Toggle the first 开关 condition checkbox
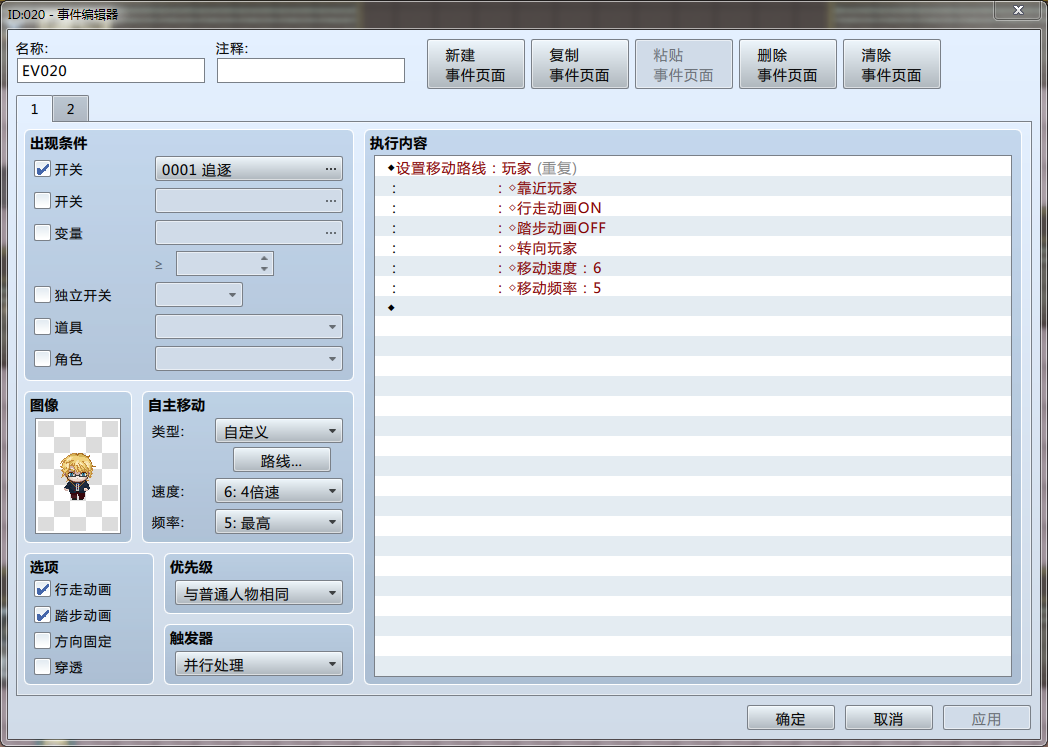This screenshot has width=1048, height=747. tap(42, 169)
